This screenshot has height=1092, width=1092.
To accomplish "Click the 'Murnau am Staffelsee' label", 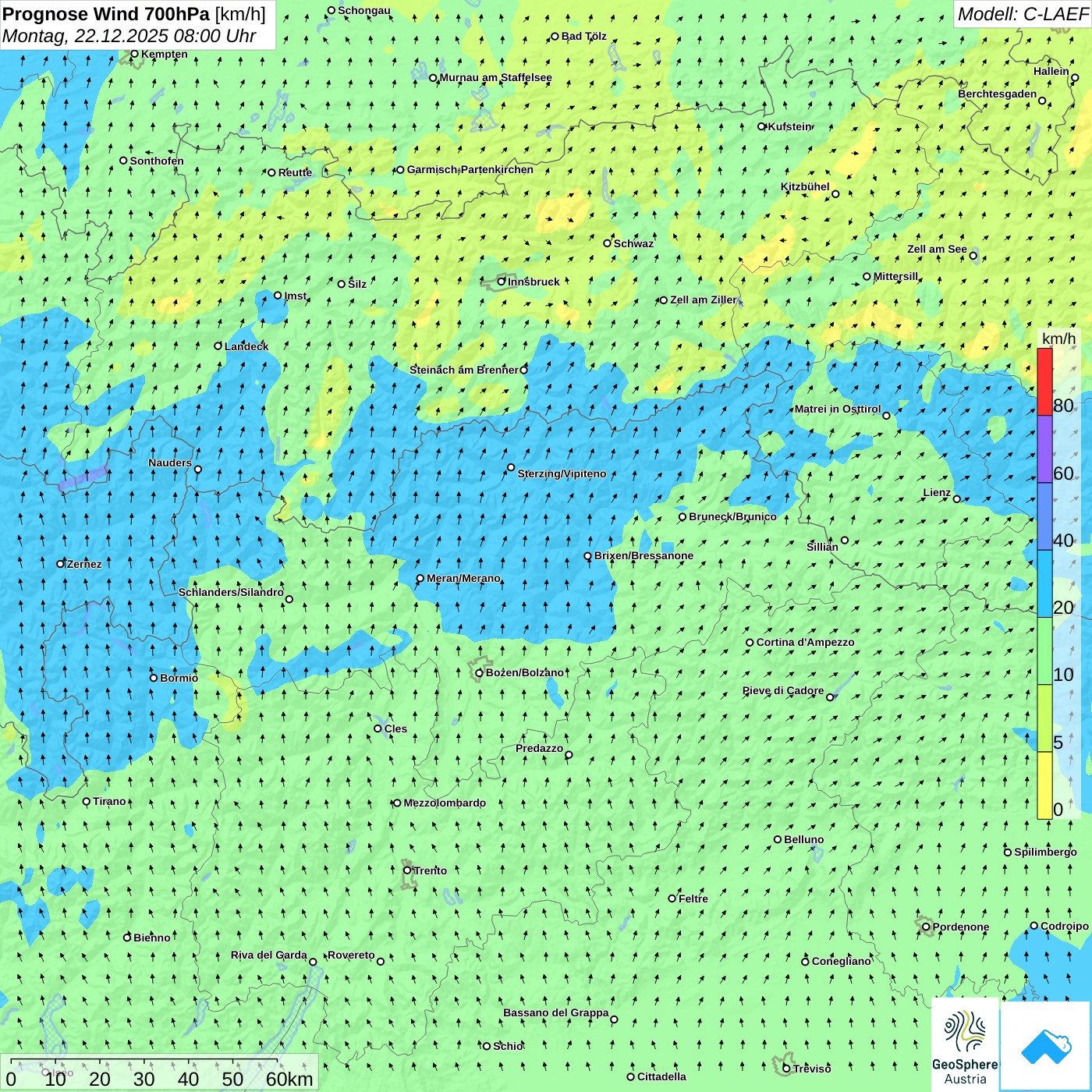I will (x=496, y=78).
